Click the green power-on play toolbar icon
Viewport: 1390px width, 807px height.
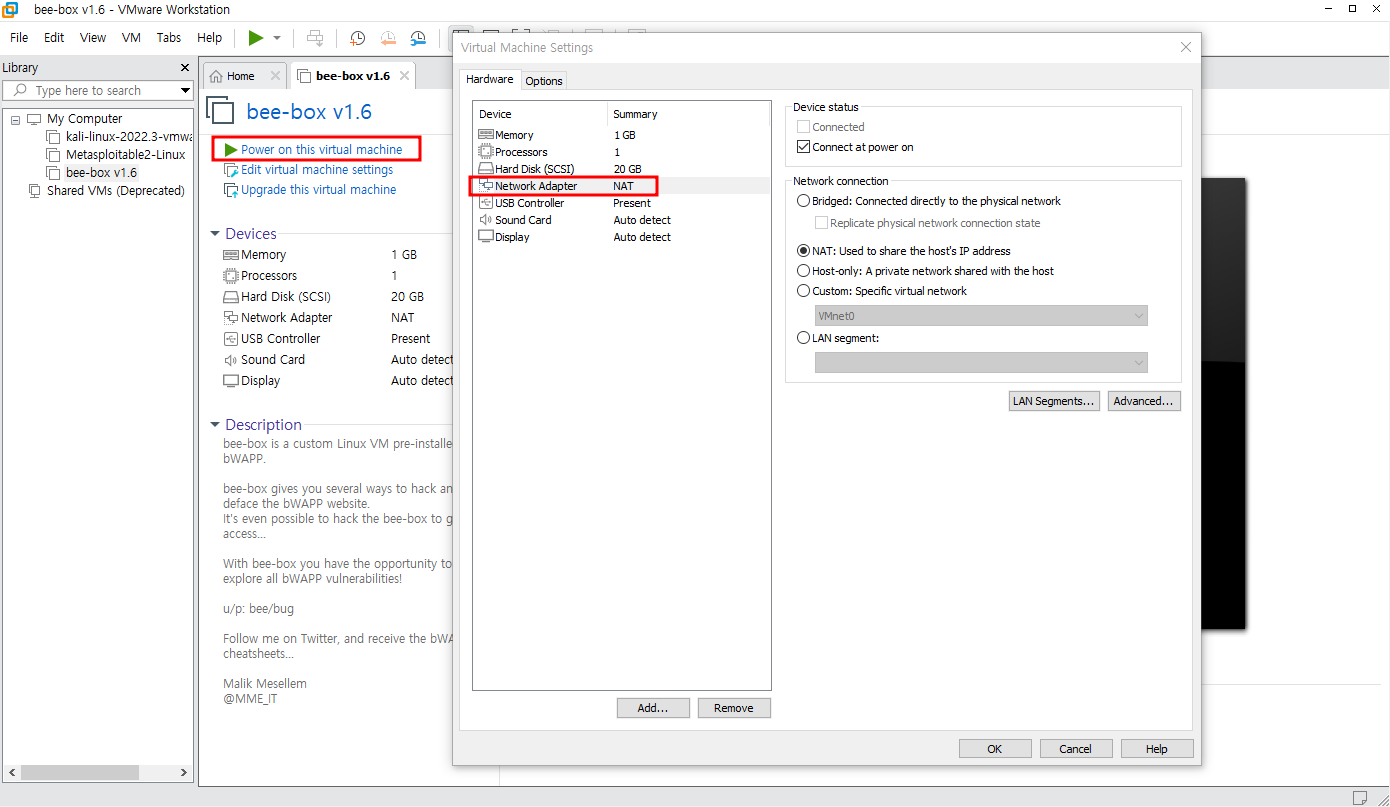[x=256, y=38]
